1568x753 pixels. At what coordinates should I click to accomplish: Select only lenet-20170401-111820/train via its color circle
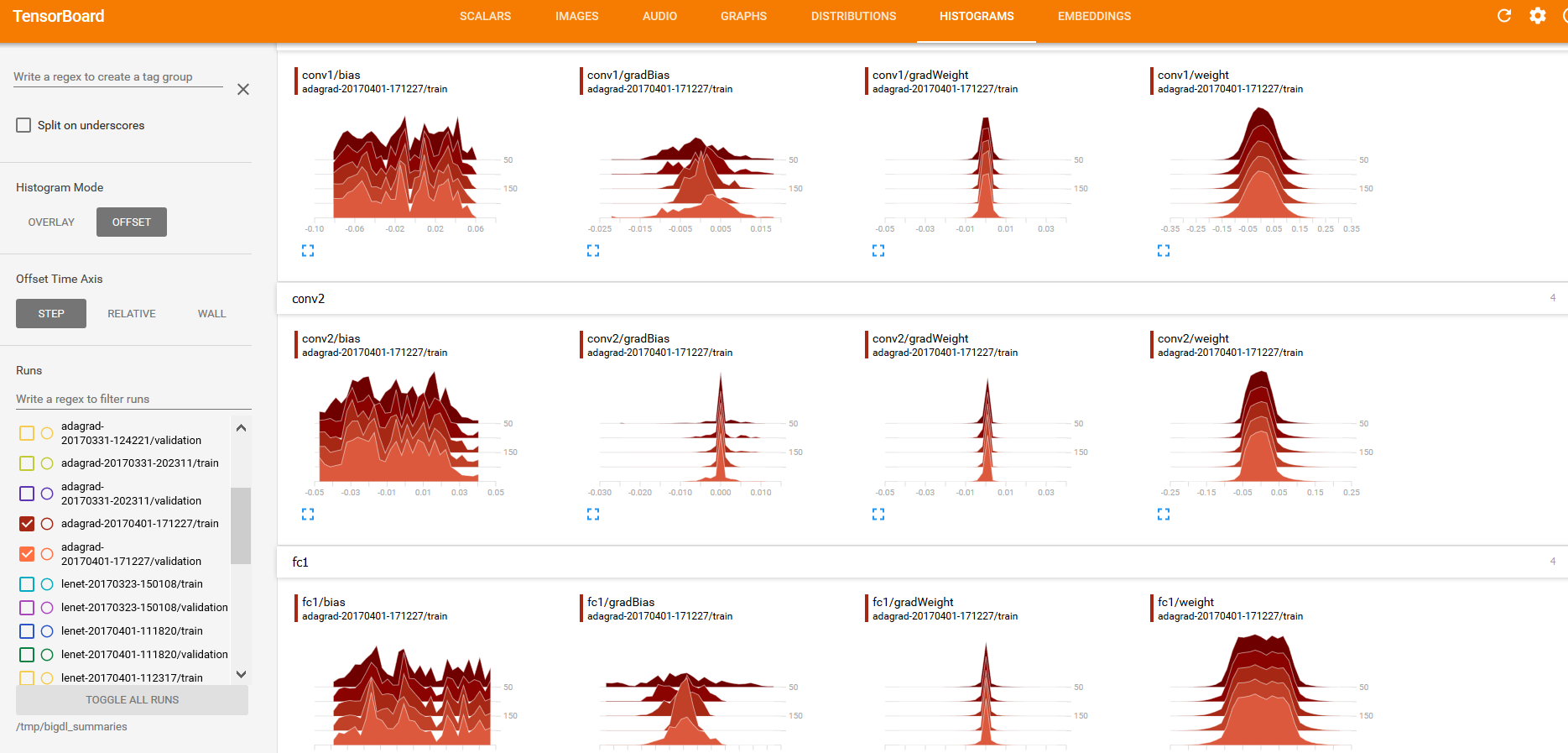(47, 631)
